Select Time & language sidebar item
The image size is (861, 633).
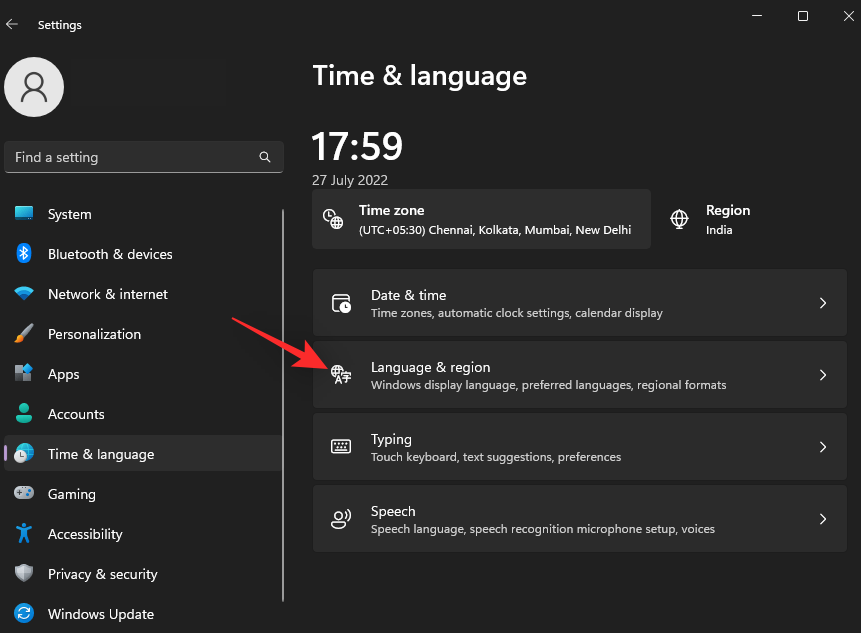coord(143,454)
